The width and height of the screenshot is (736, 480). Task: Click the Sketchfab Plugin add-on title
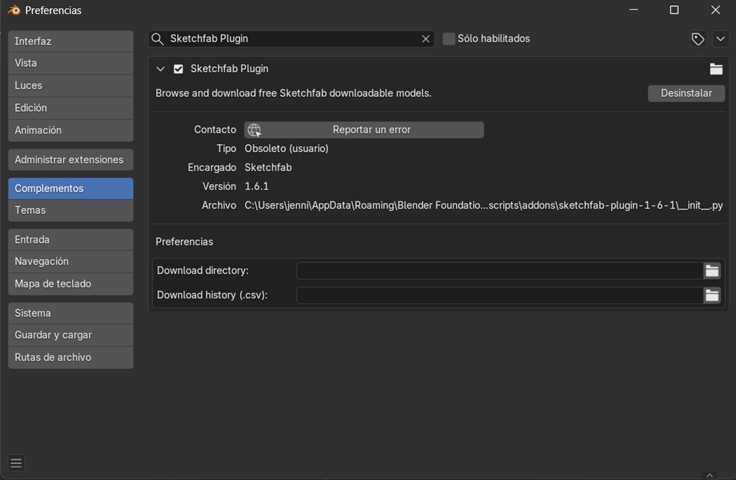click(229, 69)
